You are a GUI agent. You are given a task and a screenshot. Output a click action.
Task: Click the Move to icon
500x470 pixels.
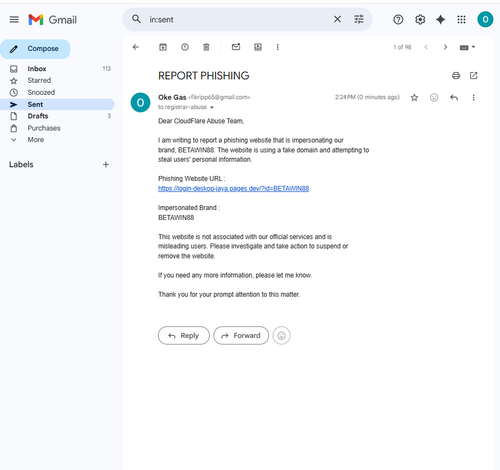258,47
